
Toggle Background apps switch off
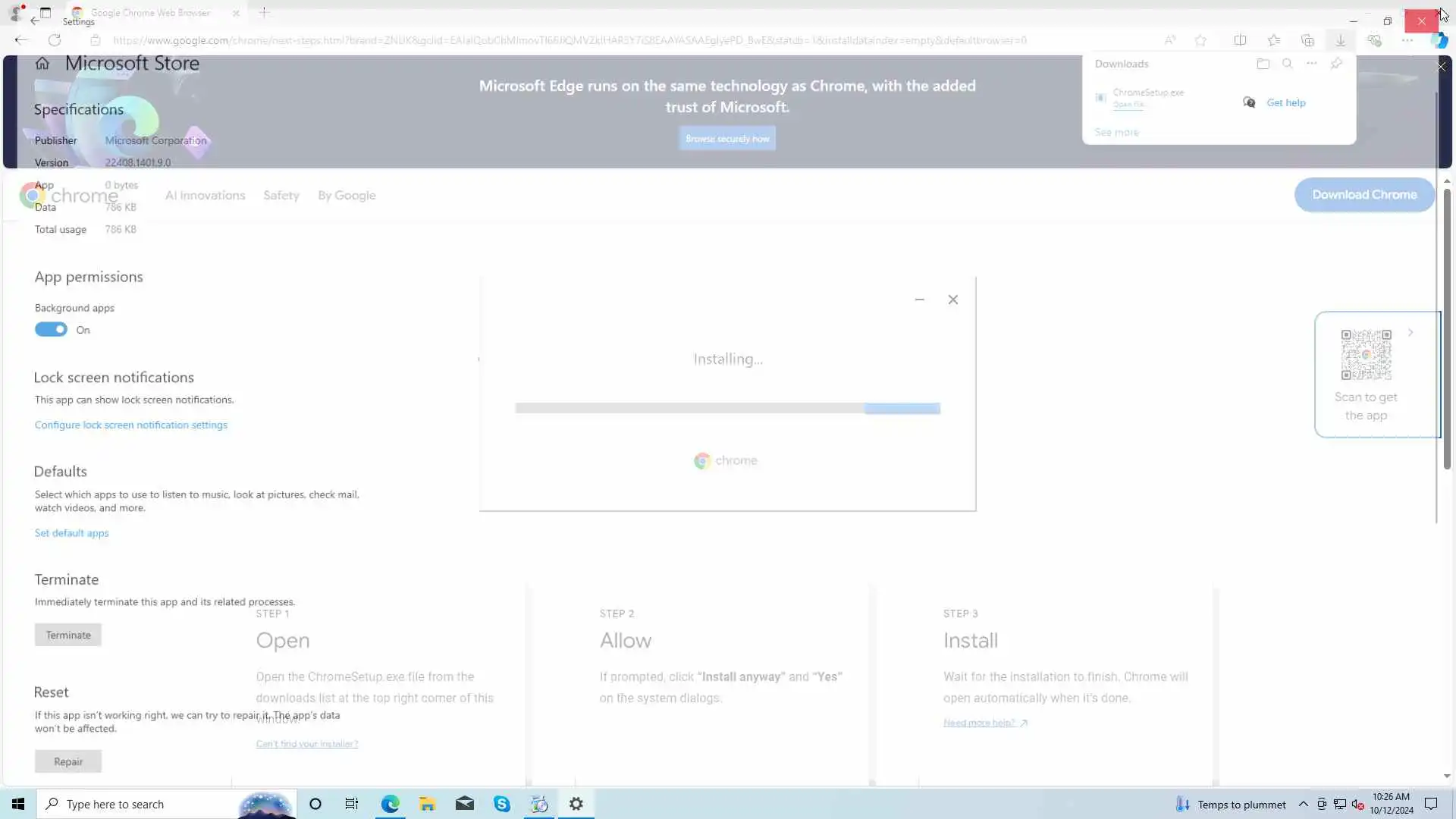pos(51,330)
